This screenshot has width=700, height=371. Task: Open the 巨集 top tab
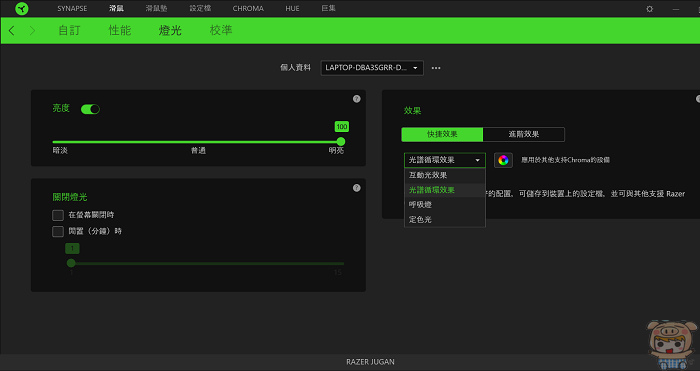(329, 8)
